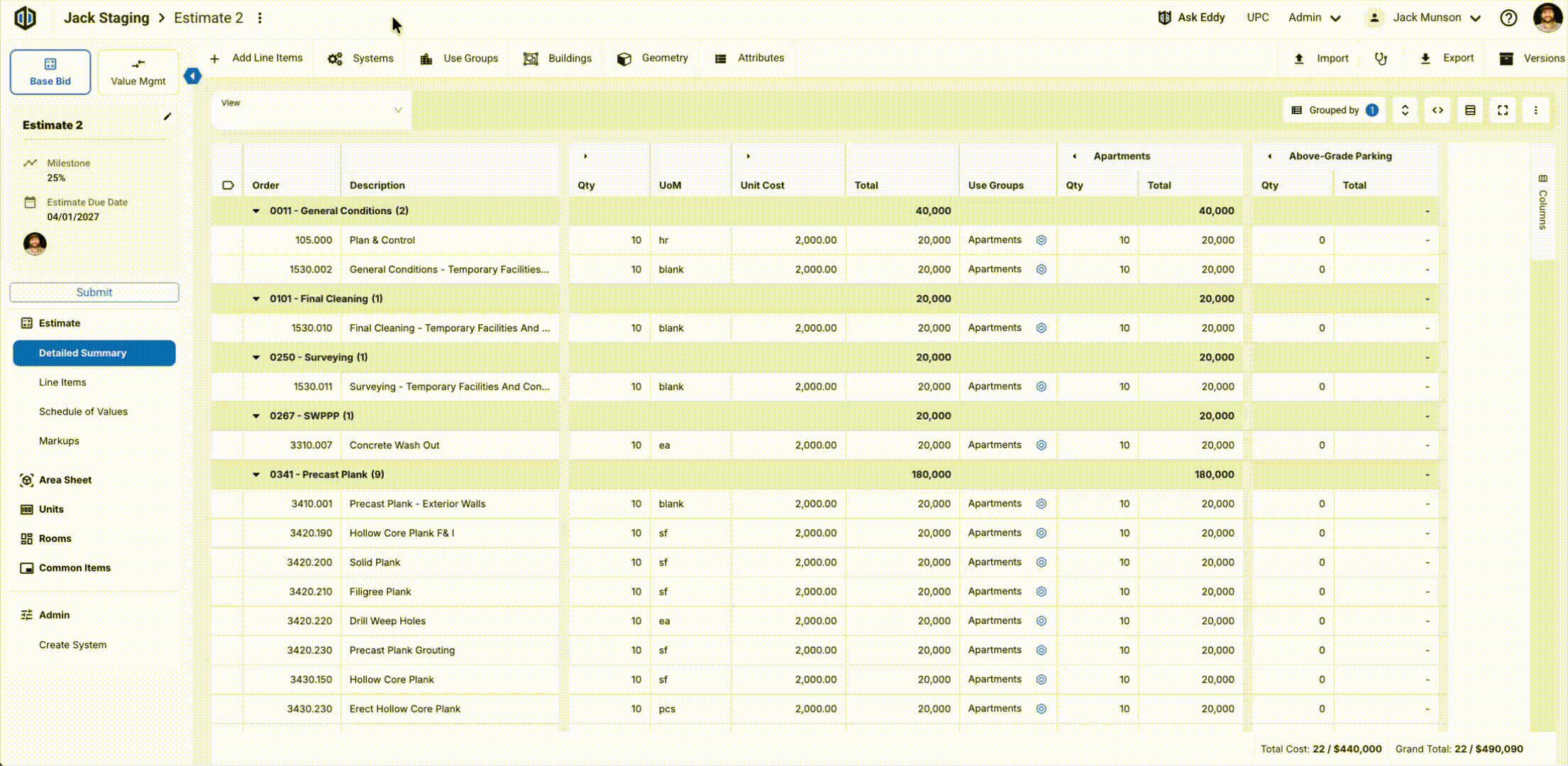Switch to the Value Mgmt tab

138,72
